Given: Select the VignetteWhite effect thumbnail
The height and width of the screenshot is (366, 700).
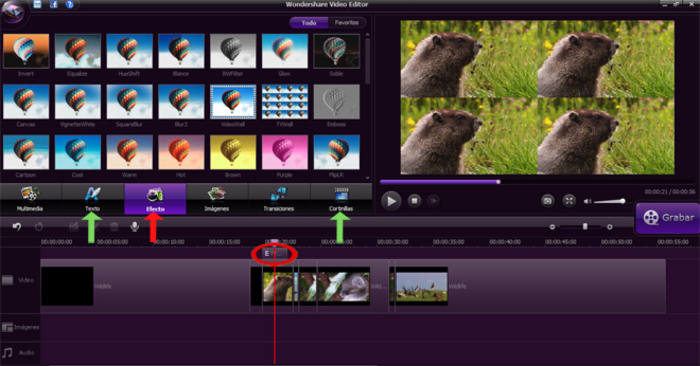Looking at the screenshot, I should pos(78,102).
